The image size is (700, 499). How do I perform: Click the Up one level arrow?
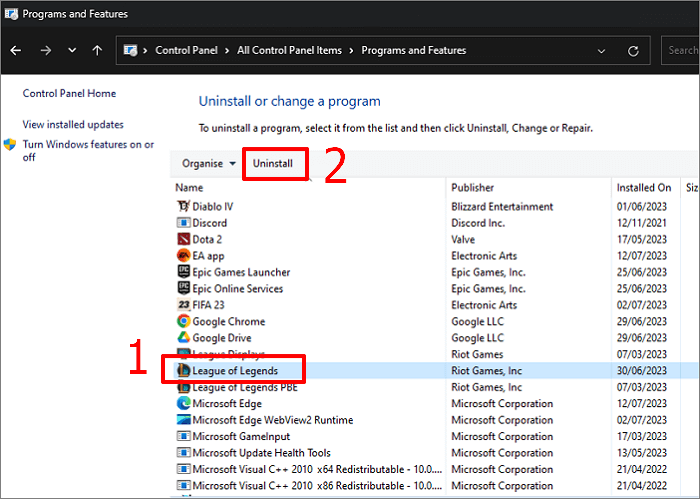97,50
